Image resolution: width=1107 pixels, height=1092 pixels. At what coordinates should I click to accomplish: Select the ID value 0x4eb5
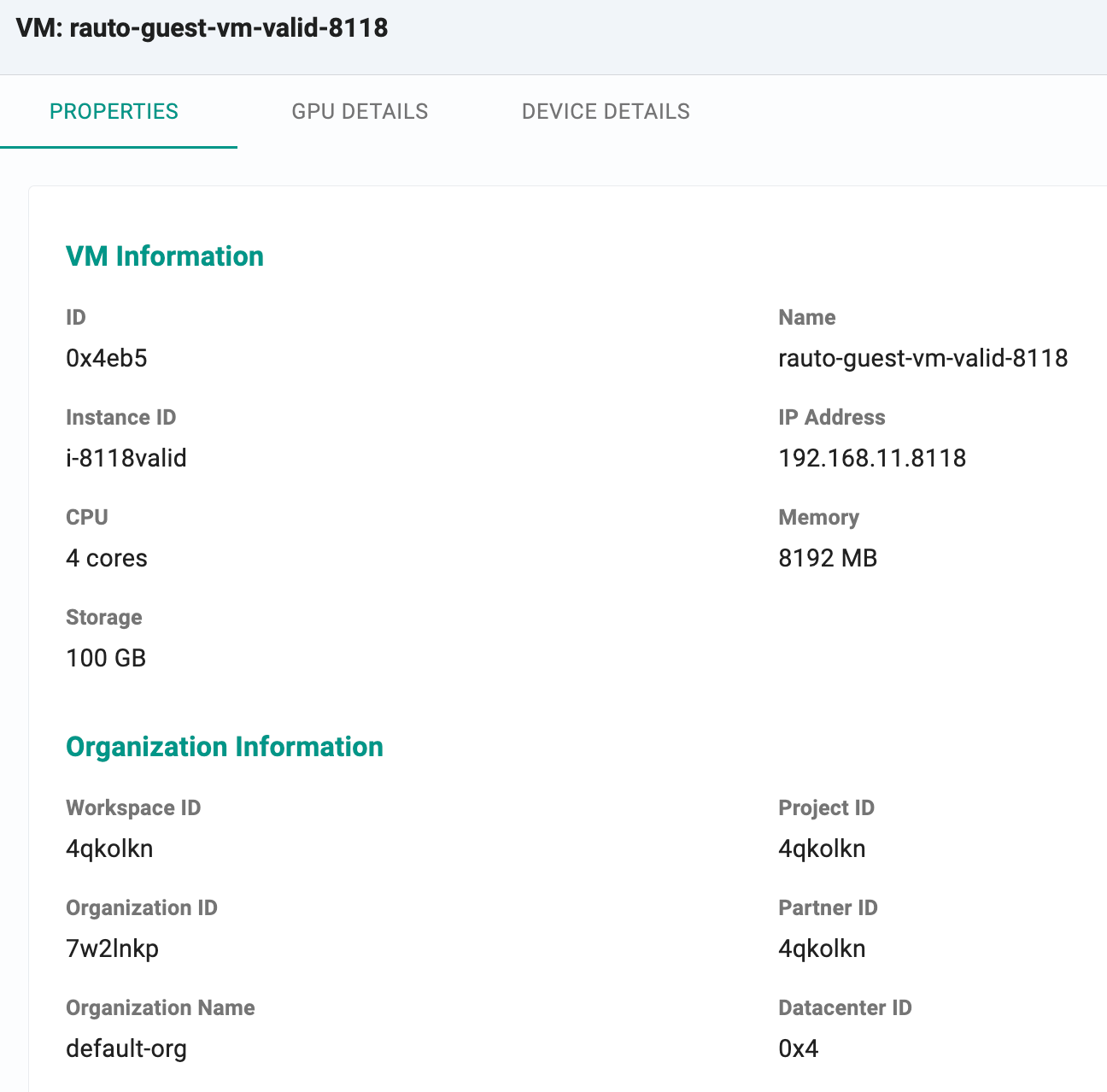107,358
